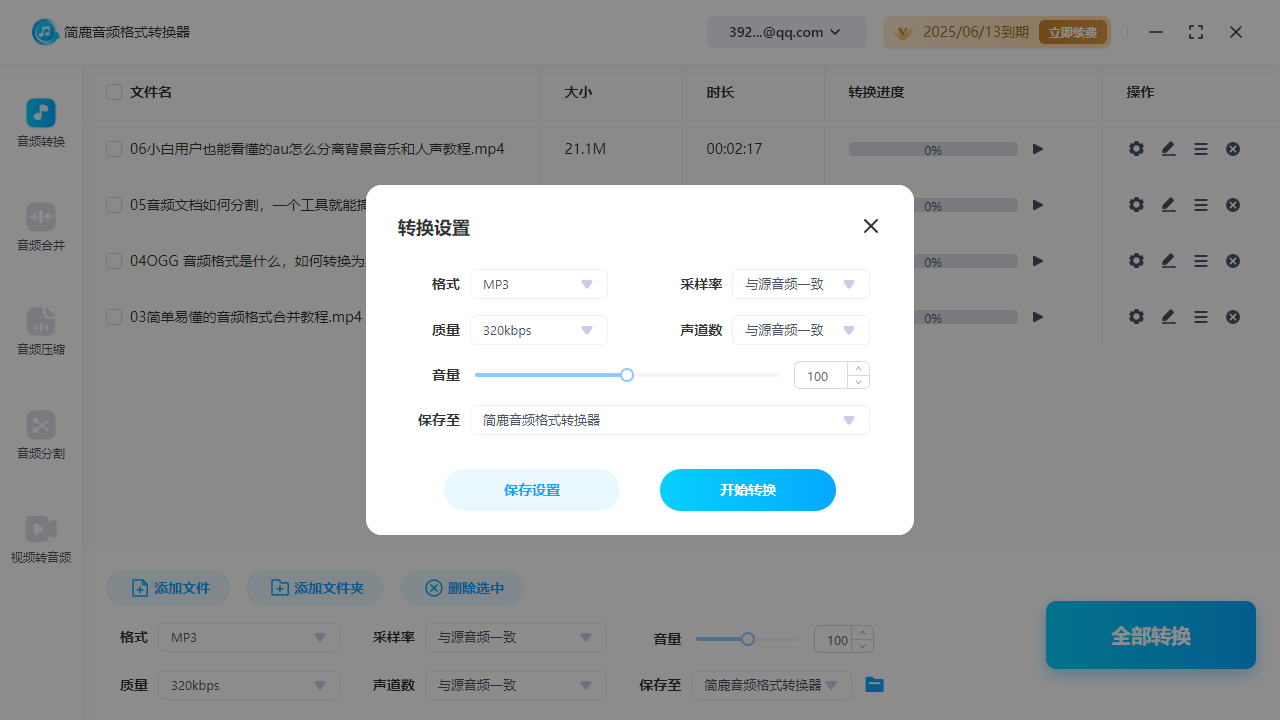The image size is (1280, 720).
Task: Open the 声道数 dropdown in the dialog
Action: (800, 330)
